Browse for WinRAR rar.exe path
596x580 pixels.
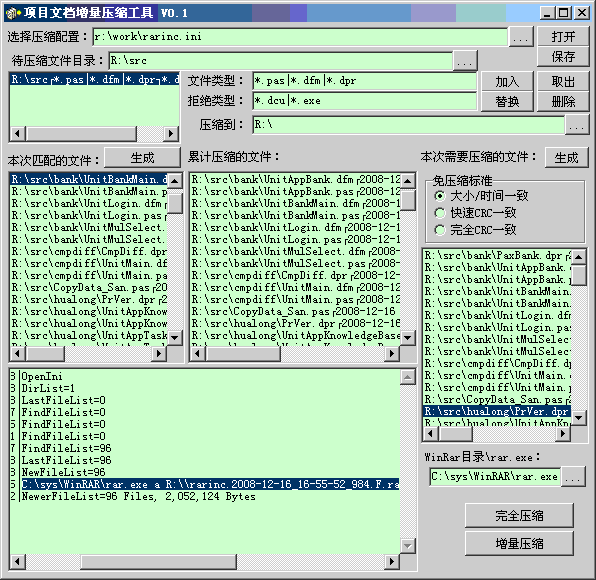(572, 477)
